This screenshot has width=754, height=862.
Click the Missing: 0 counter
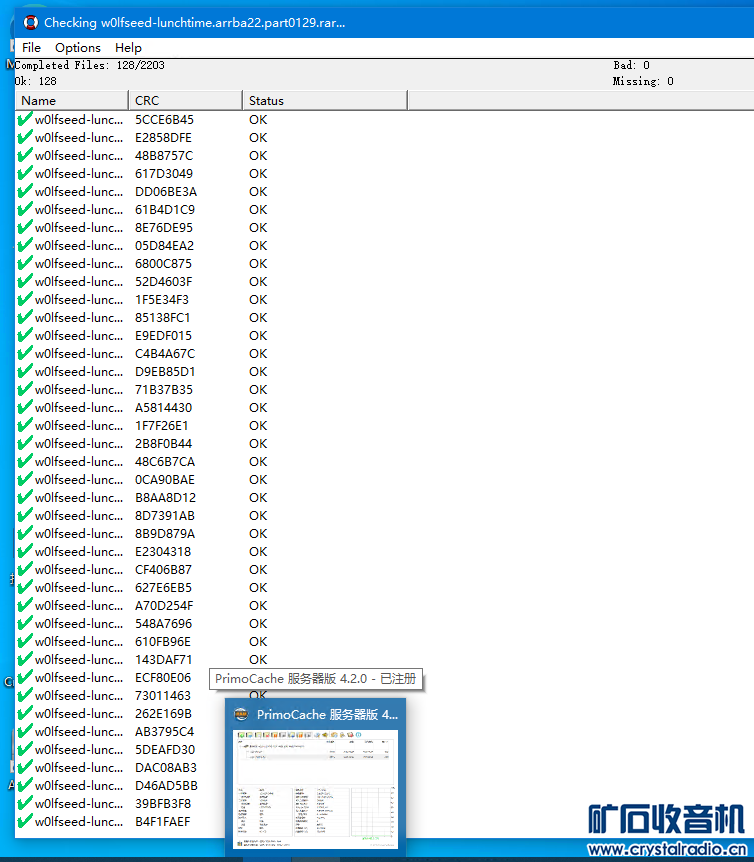tap(643, 81)
